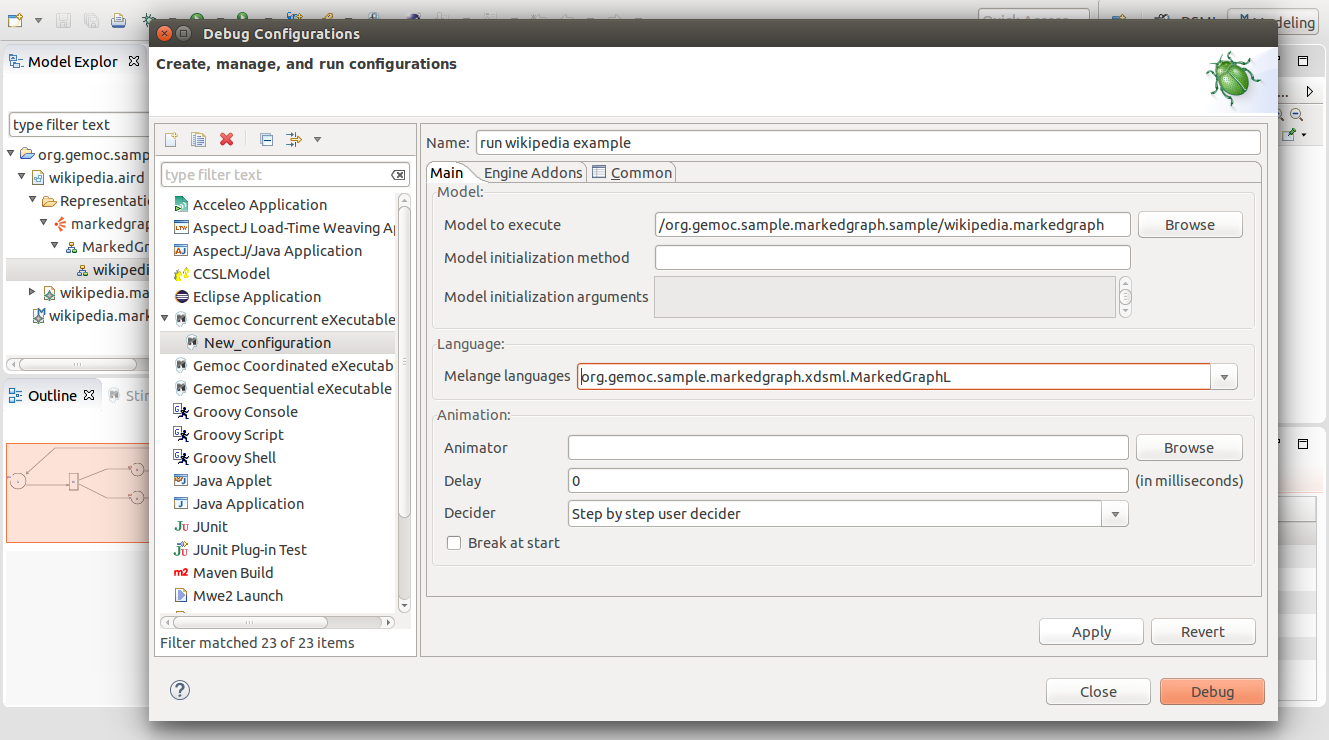Click the Animator text field
The width and height of the screenshot is (1329, 740).
tap(848, 448)
